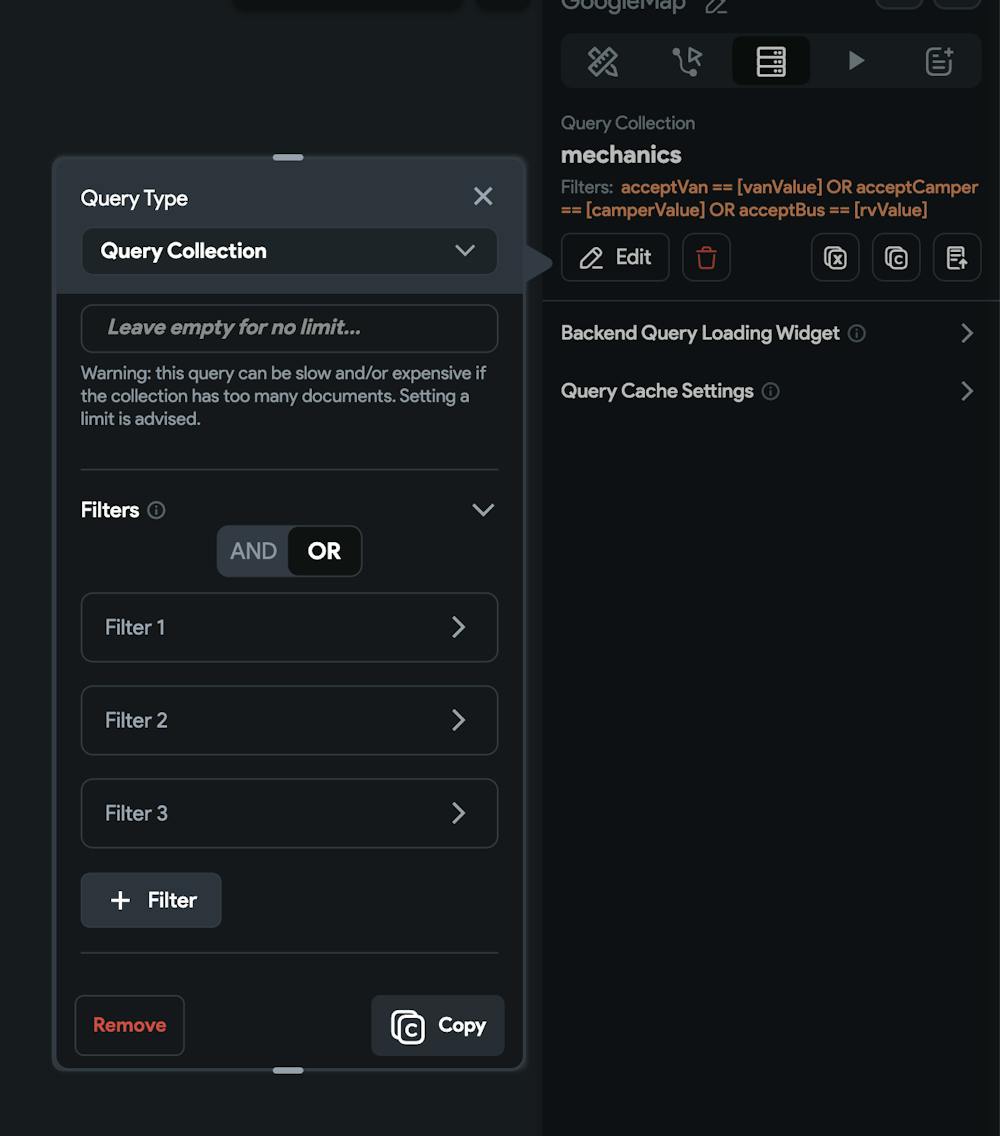Select the Backend Query tab icon

tap(771, 62)
